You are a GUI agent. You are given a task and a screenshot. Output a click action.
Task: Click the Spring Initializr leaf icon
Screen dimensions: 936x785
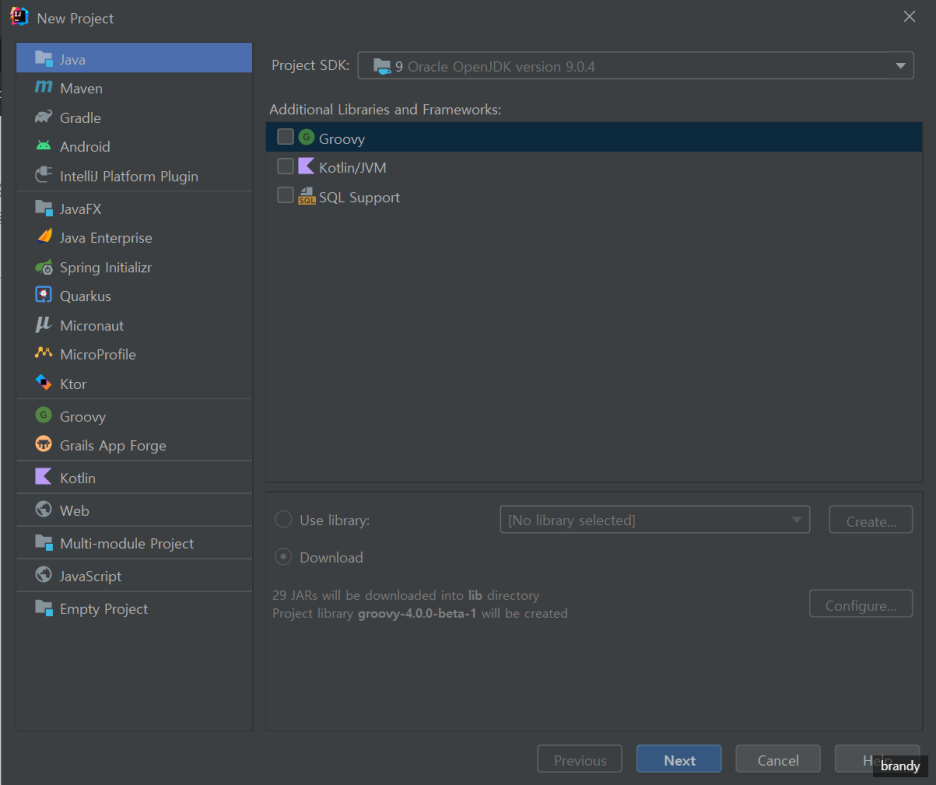[44, 267]
